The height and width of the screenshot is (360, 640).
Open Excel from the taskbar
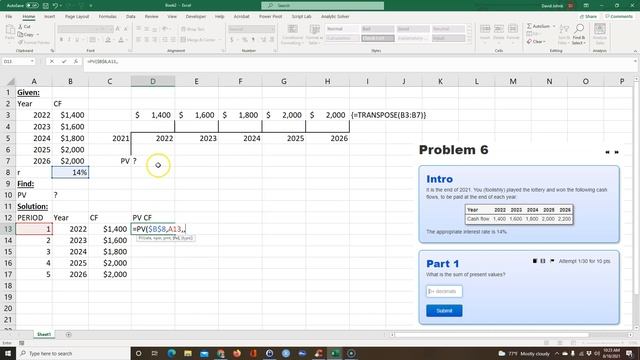click(335, 353)
